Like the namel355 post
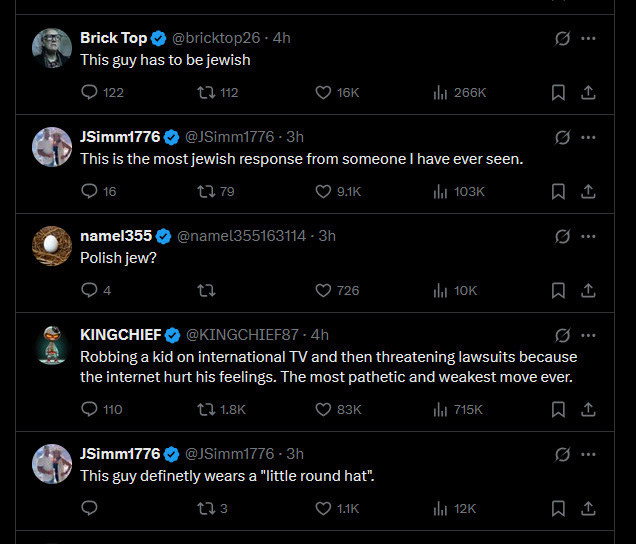Image resolution: width=636 pixels, height=544 pixels. [323, 290]
